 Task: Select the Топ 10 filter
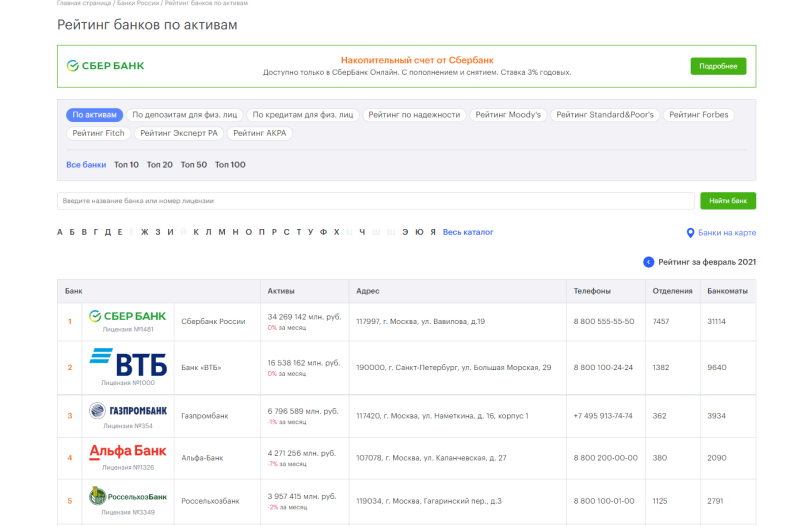pyautogui.click(x=127, y=165)
